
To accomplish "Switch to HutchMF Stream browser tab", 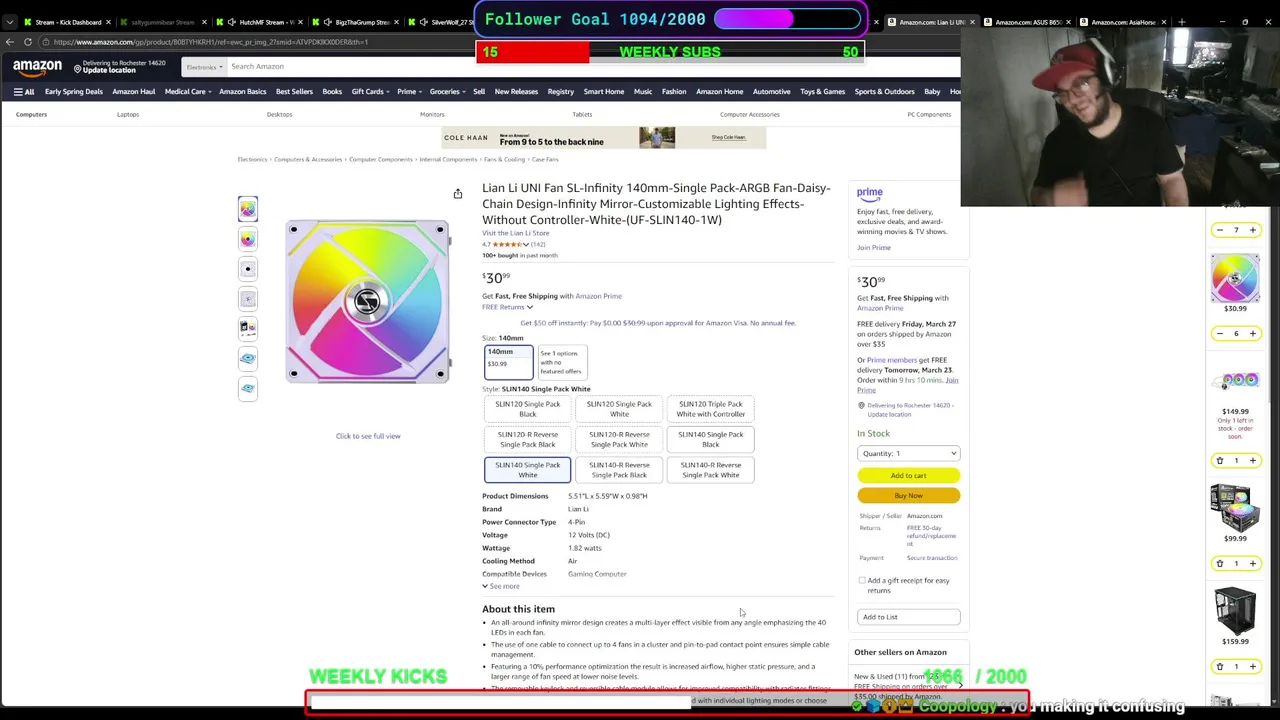I will click(262, 22).
